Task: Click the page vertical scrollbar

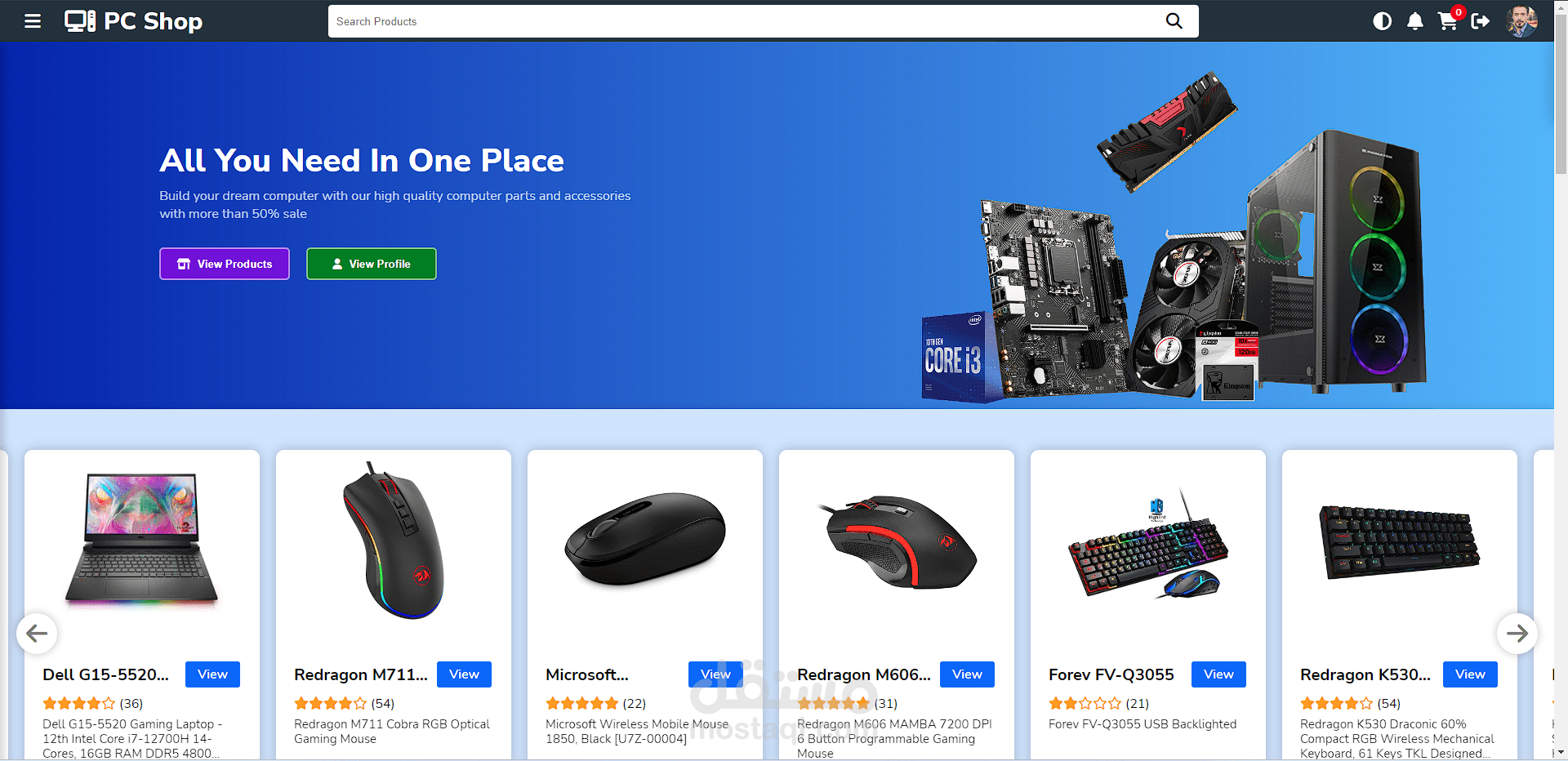Action: pos(1561,380)
